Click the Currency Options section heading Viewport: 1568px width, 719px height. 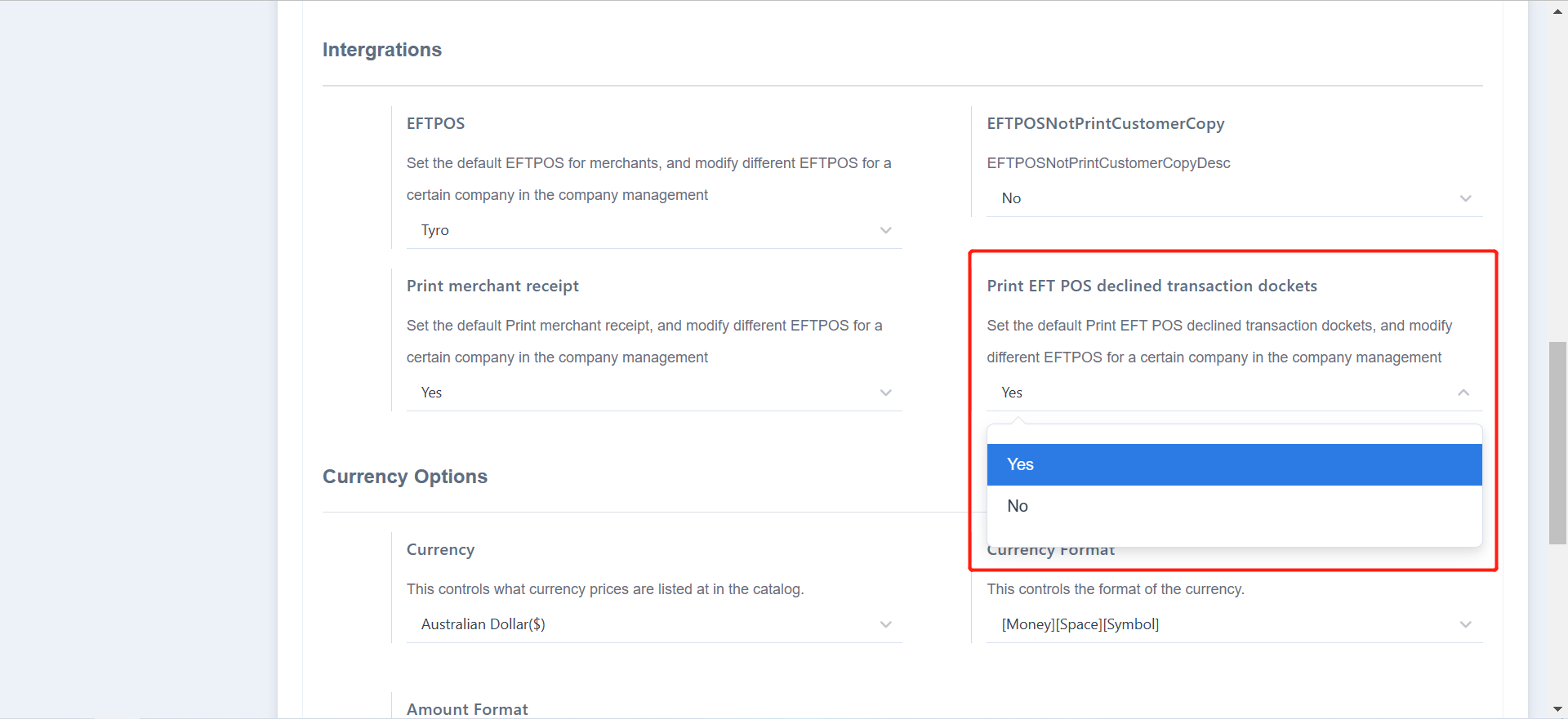coord(405,477)
